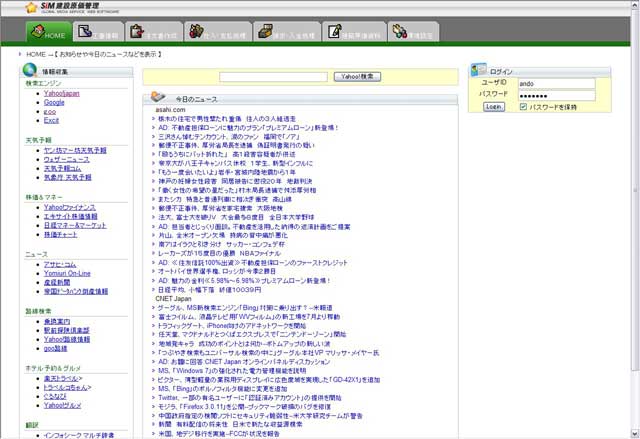Image resolution: width=640 pixels, height=439 pixels.
Task: Open the ウェザーニュース weather link
Action: click(x=66, y=159)
